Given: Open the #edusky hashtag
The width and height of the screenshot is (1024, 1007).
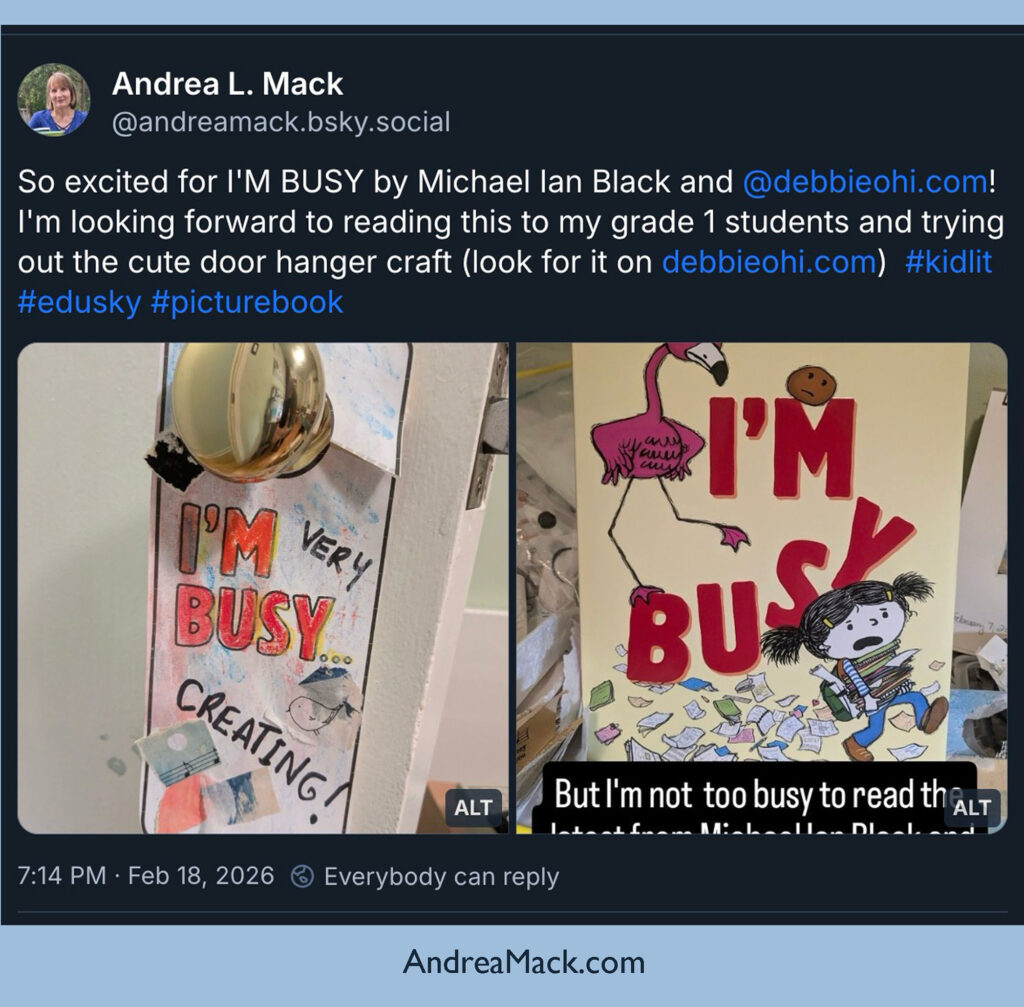Looking at the screenshot, I should tap(79, 302).
